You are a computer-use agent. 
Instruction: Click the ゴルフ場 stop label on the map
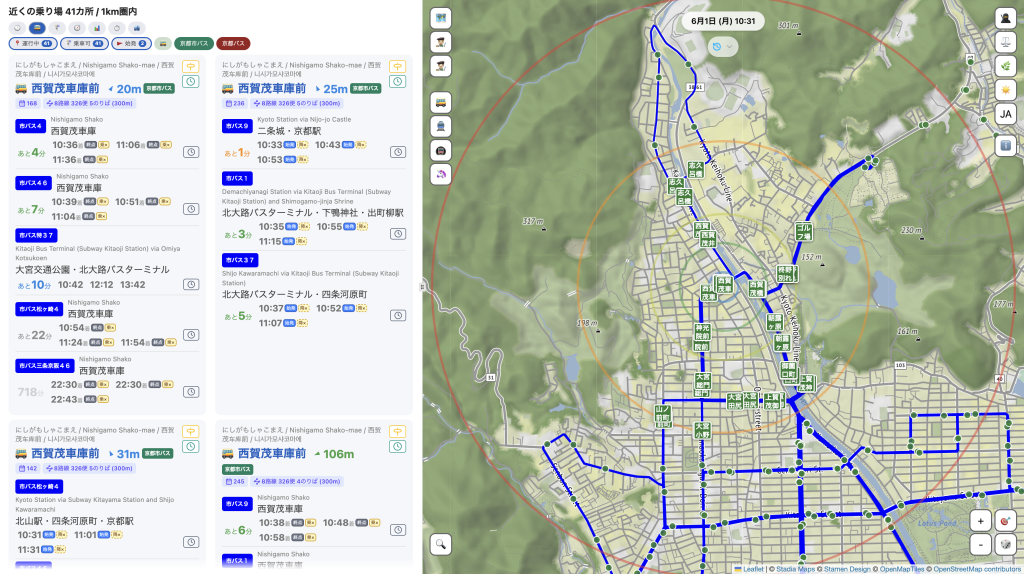(x=803, y=232)
